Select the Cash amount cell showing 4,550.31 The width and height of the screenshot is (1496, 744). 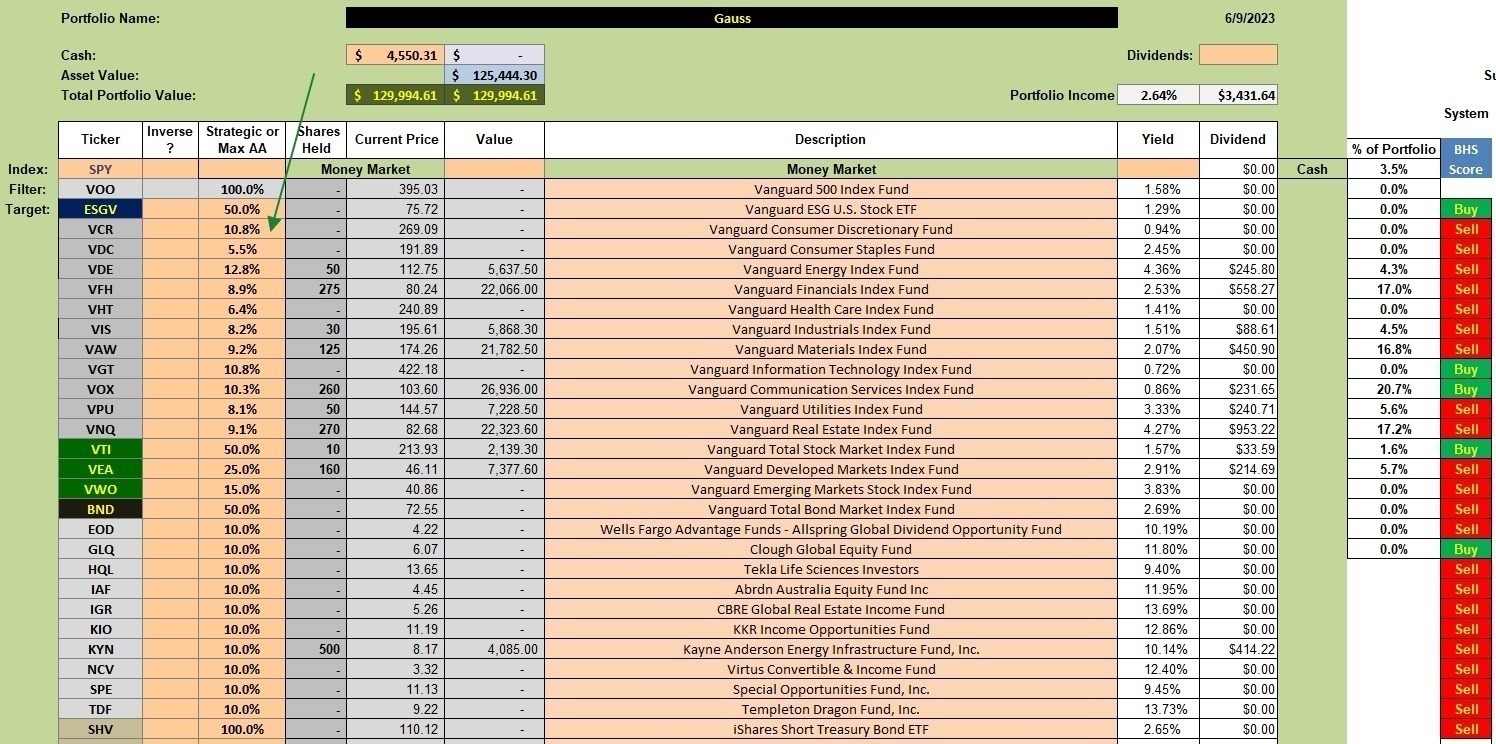point(395,55)
